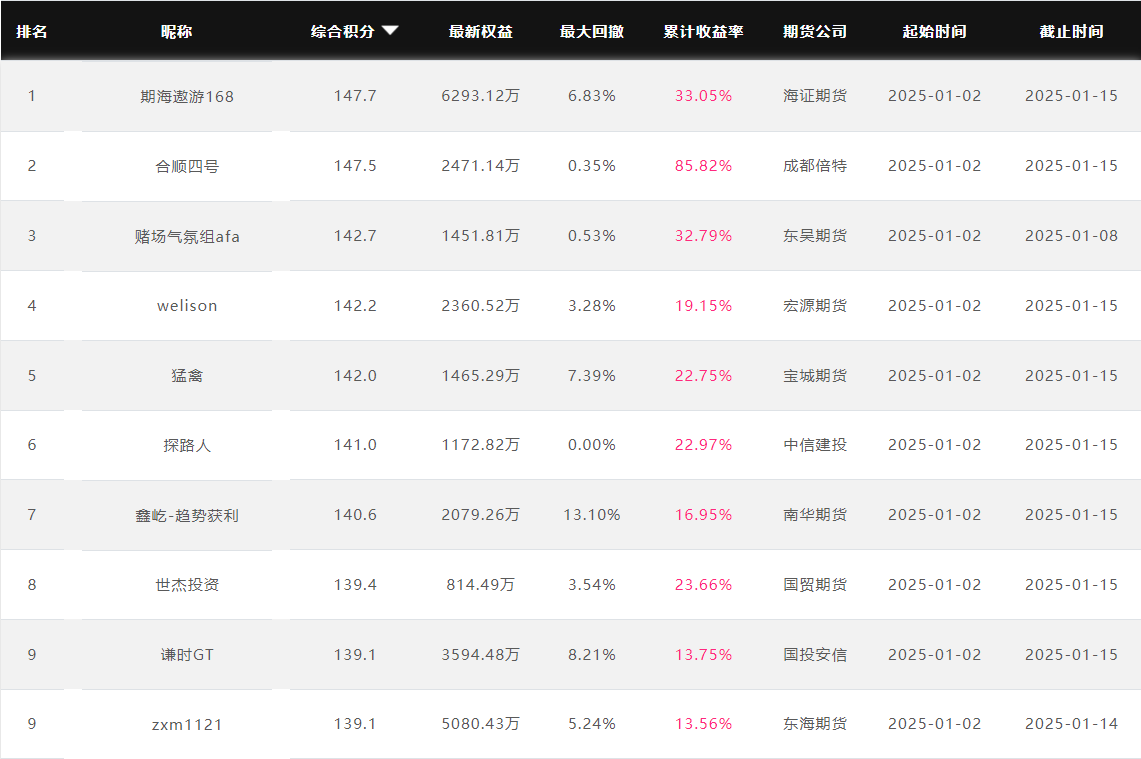
Task: Select start date in welison row
Action: point(934,306)
